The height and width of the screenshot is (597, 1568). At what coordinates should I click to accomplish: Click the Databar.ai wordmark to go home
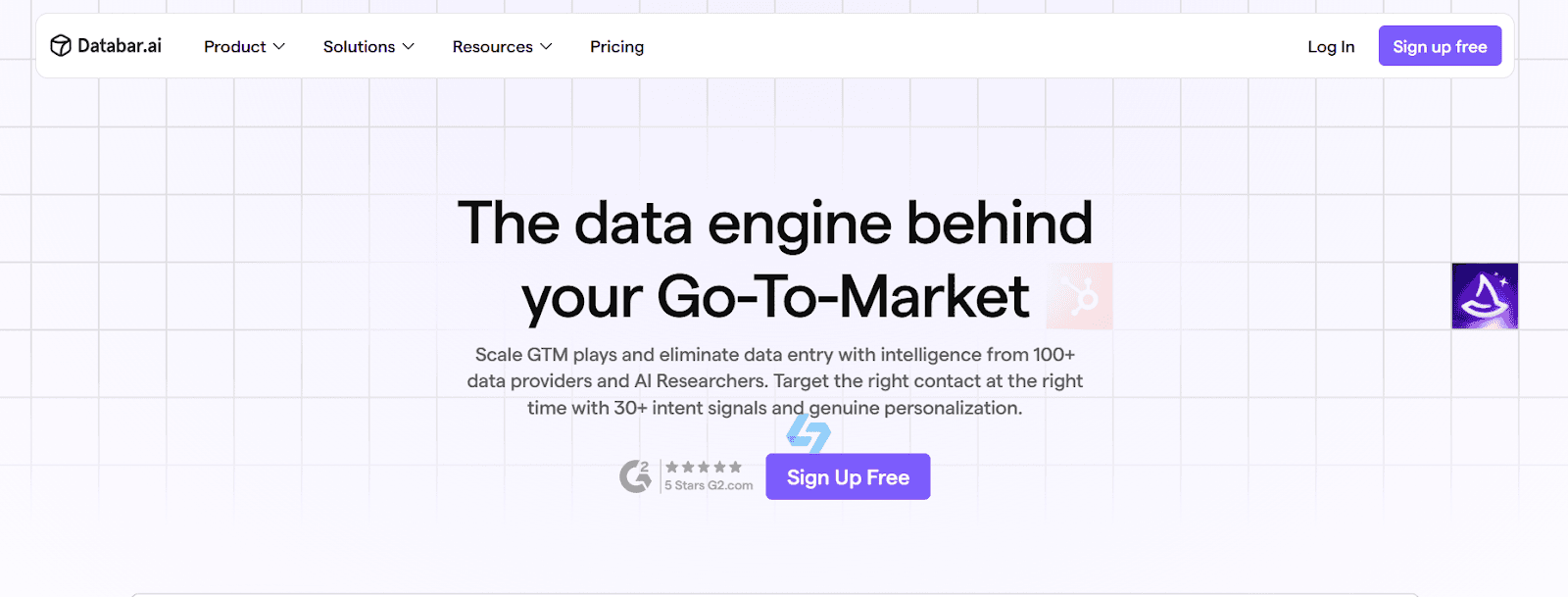119,45
